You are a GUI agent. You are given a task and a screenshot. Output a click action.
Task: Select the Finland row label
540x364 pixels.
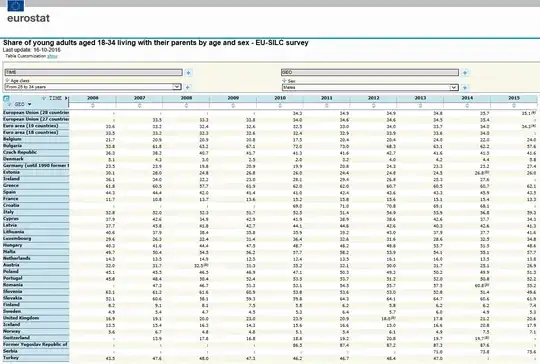[11, 305]
